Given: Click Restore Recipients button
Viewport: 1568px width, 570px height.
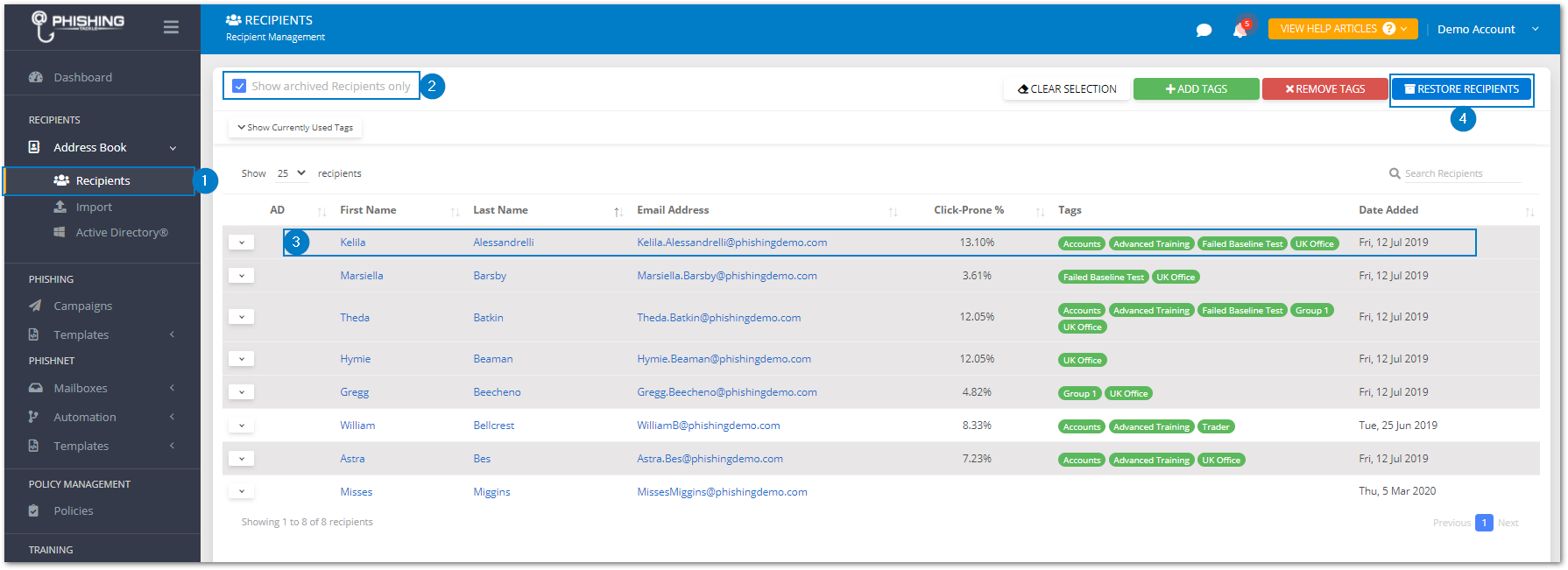Looking at the screenshot, I should click(1461, 89).
